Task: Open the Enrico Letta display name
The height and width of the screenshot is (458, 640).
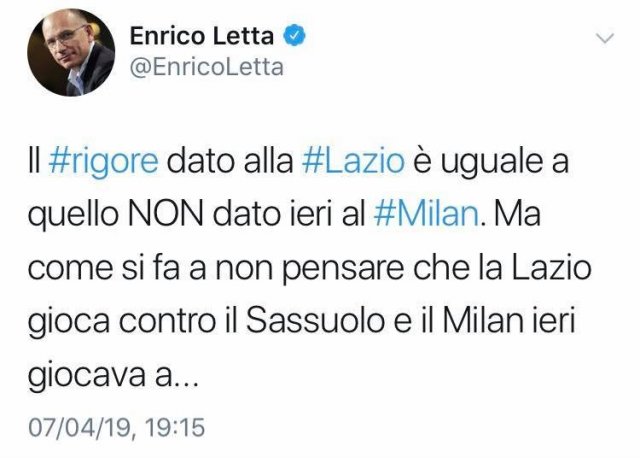Action: pos(202,36)
